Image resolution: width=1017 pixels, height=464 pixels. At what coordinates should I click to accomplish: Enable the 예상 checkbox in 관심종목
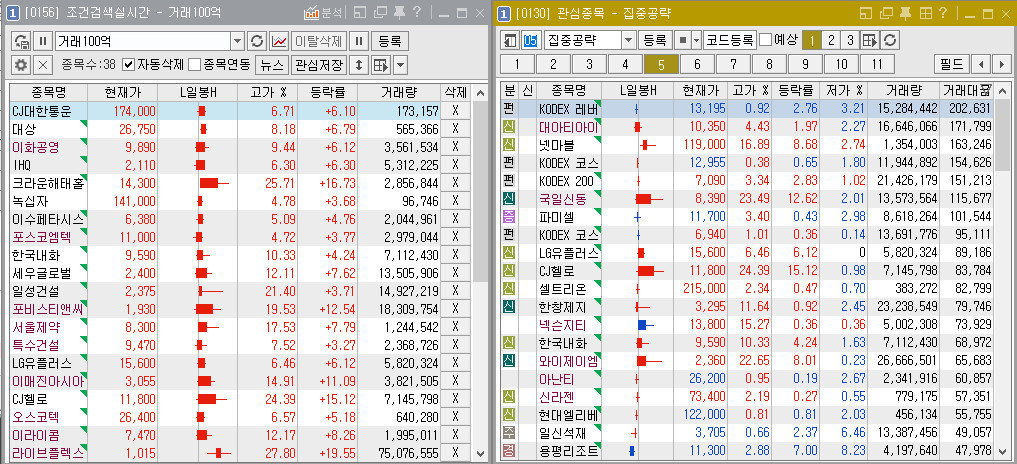pos(765,40)
